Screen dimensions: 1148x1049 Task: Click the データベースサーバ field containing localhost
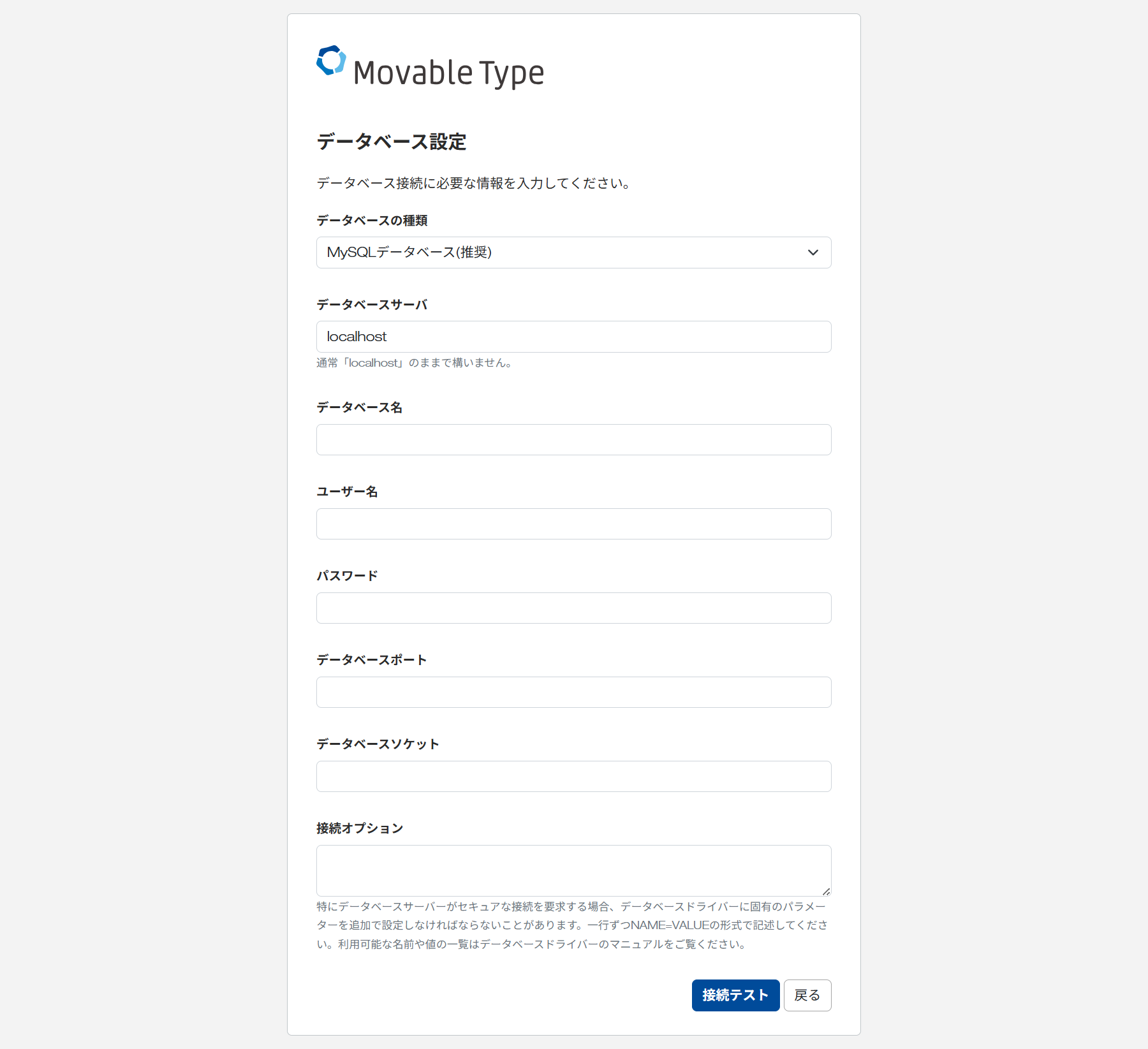click(573, 337)
